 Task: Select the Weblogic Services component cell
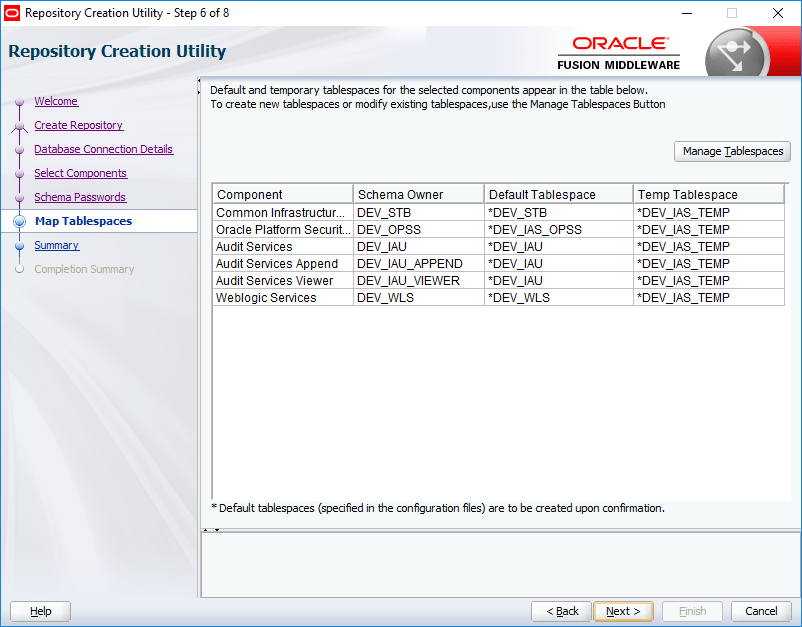click(x=283, y=297)
